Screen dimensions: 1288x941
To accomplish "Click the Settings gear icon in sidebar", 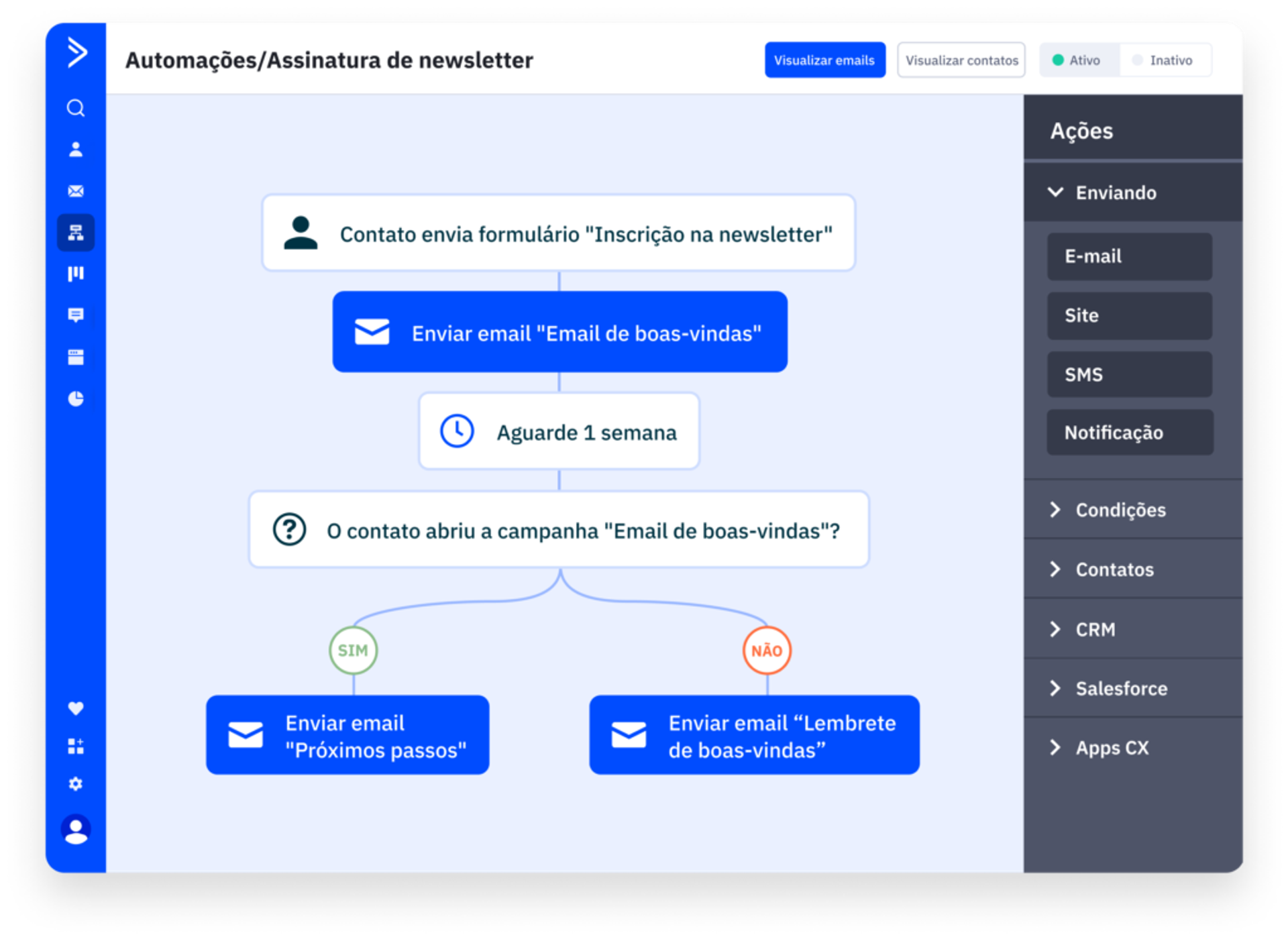I will [76, 784].
